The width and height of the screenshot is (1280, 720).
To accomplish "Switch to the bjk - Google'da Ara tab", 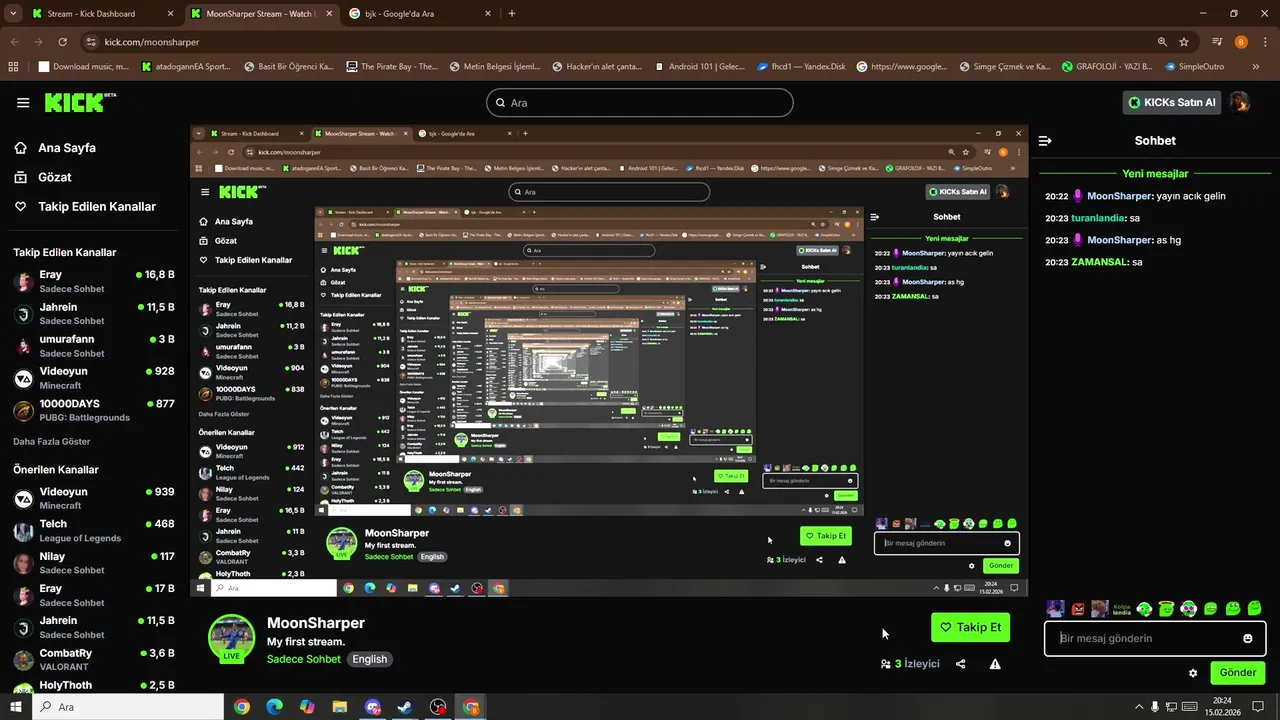I will coord(419,14).
